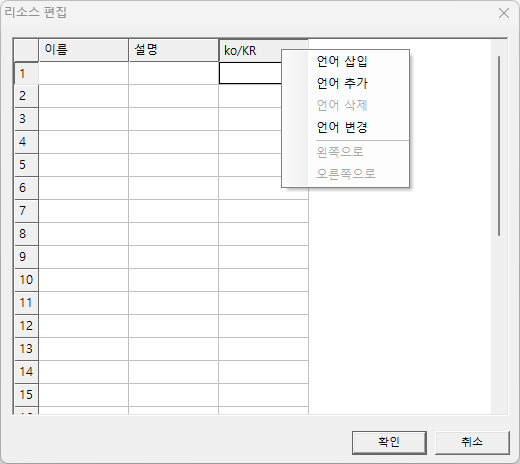
Task: Click the ko/KR column header
Action: (x=250, y=51)
